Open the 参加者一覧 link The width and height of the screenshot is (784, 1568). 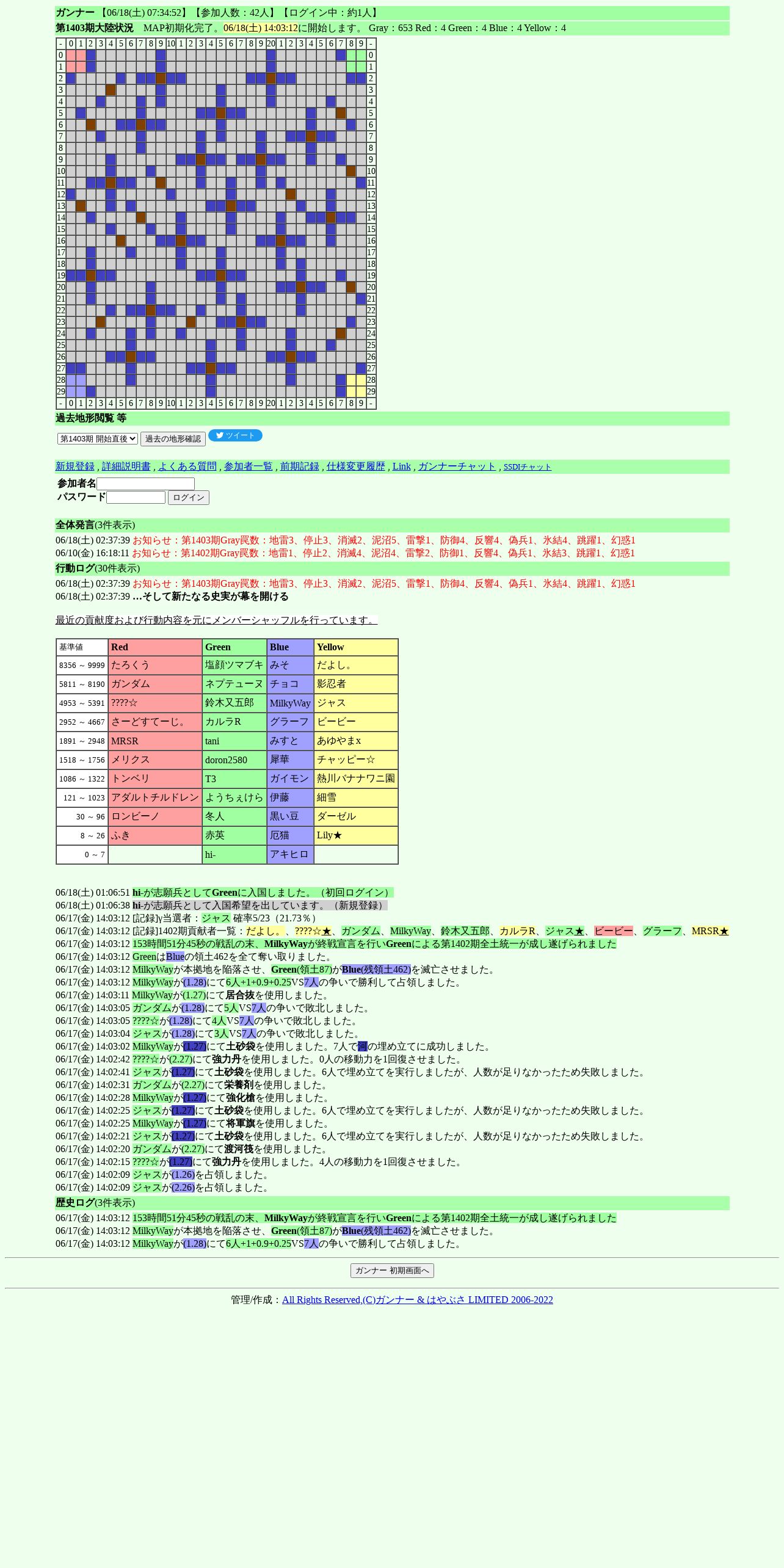[249, 466]
